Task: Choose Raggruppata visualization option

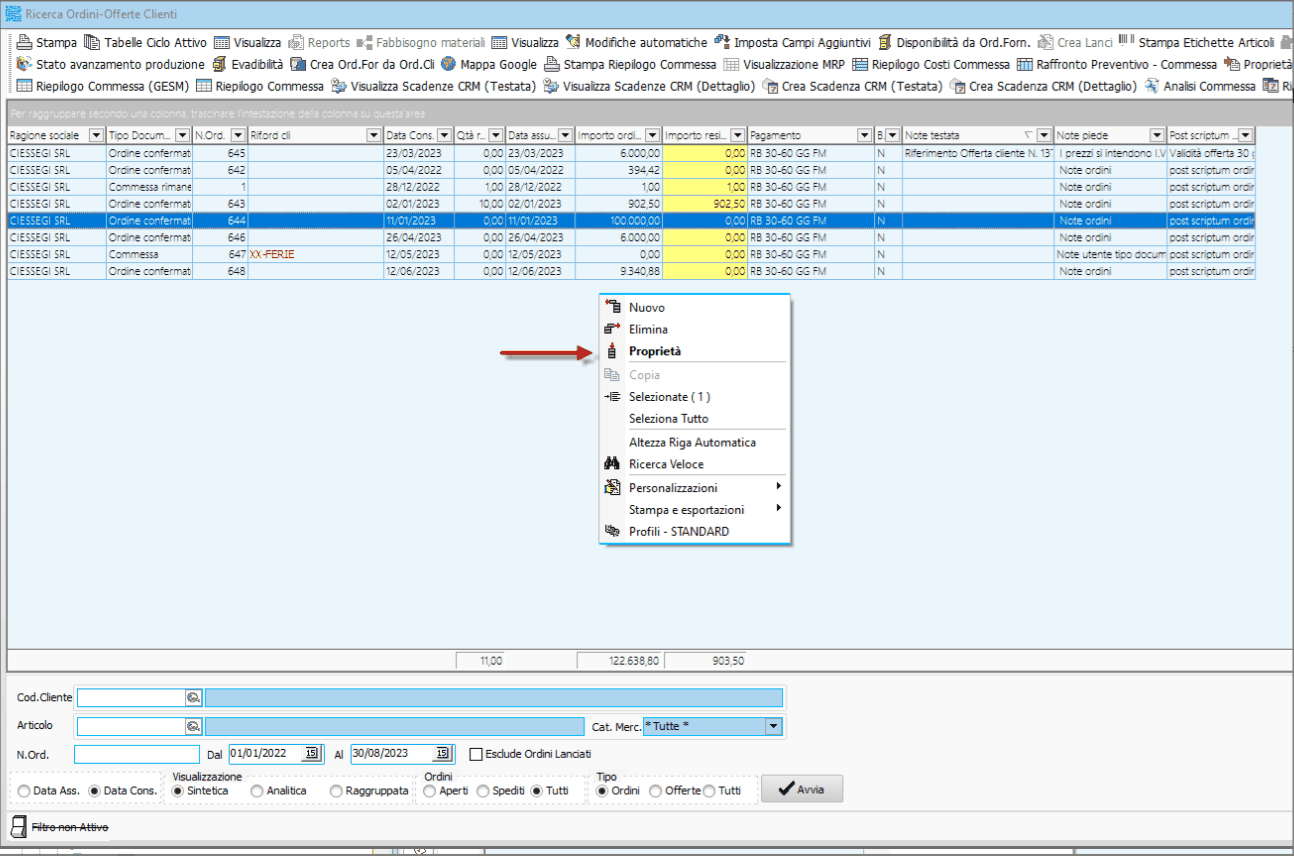Action: tap(336, 790)
